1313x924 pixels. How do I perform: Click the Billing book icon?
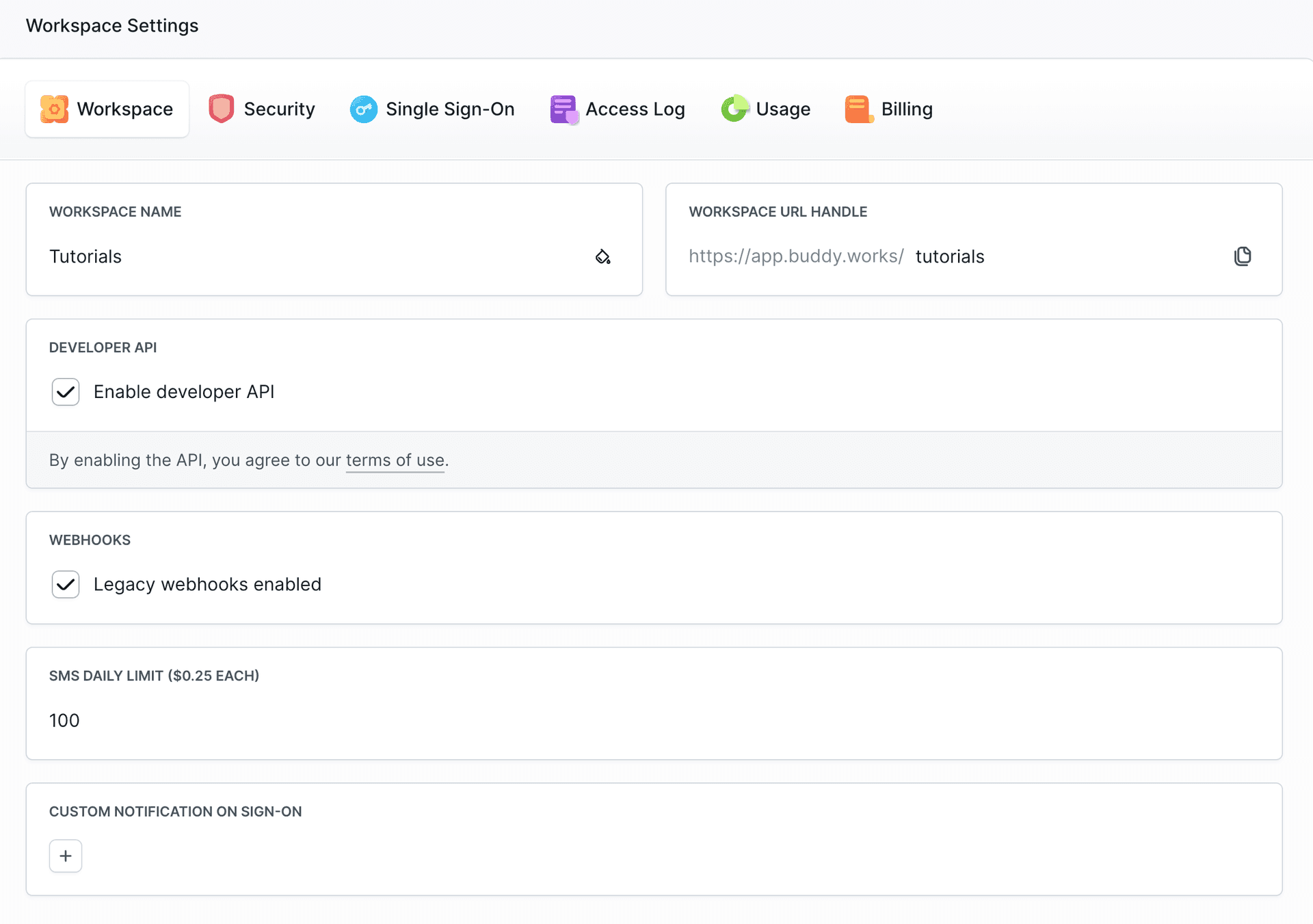pyautogui.click(x=858, y=109)
